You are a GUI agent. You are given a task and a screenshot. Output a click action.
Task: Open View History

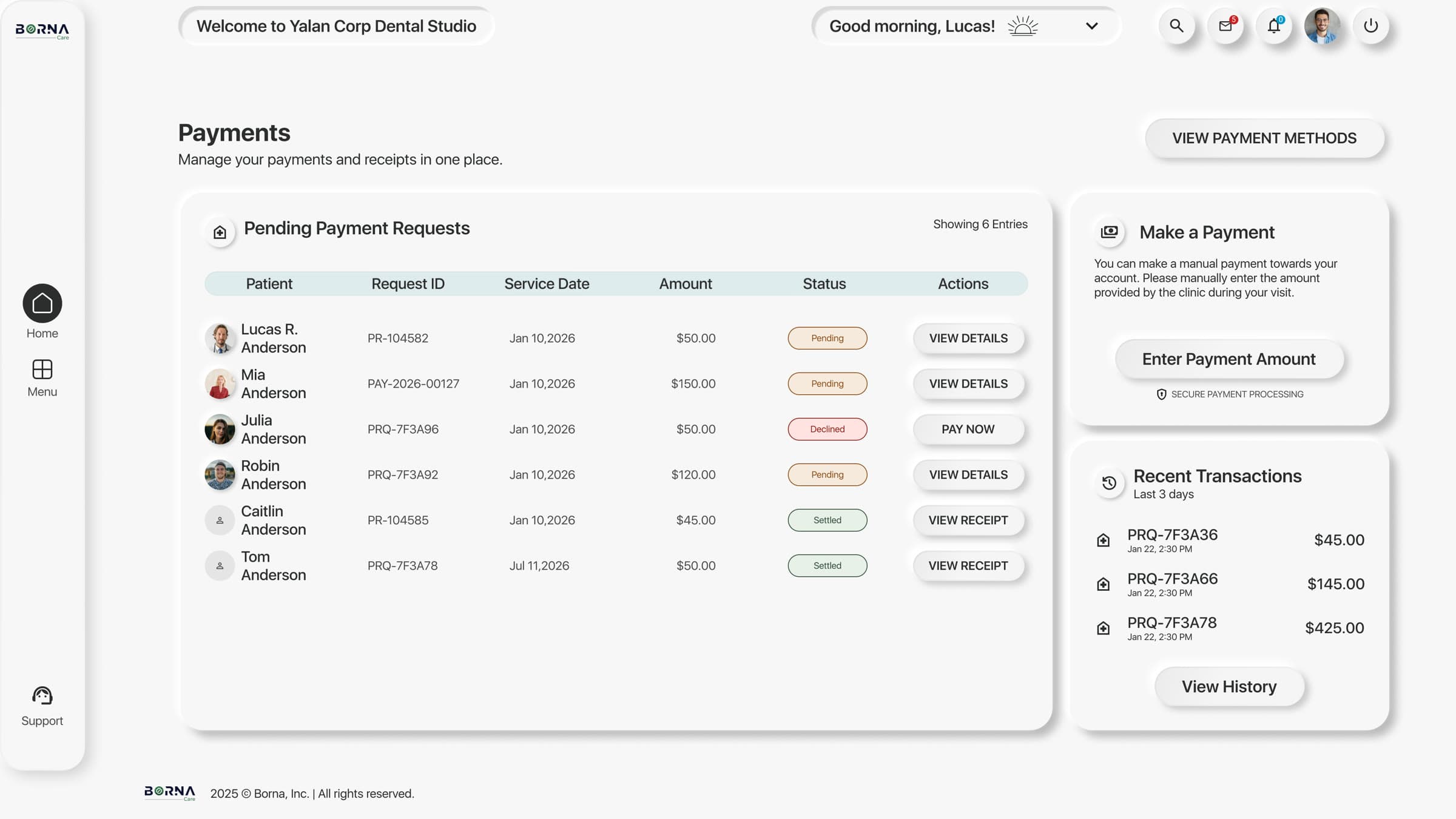pyautogui.click(x=1229, y=687)
